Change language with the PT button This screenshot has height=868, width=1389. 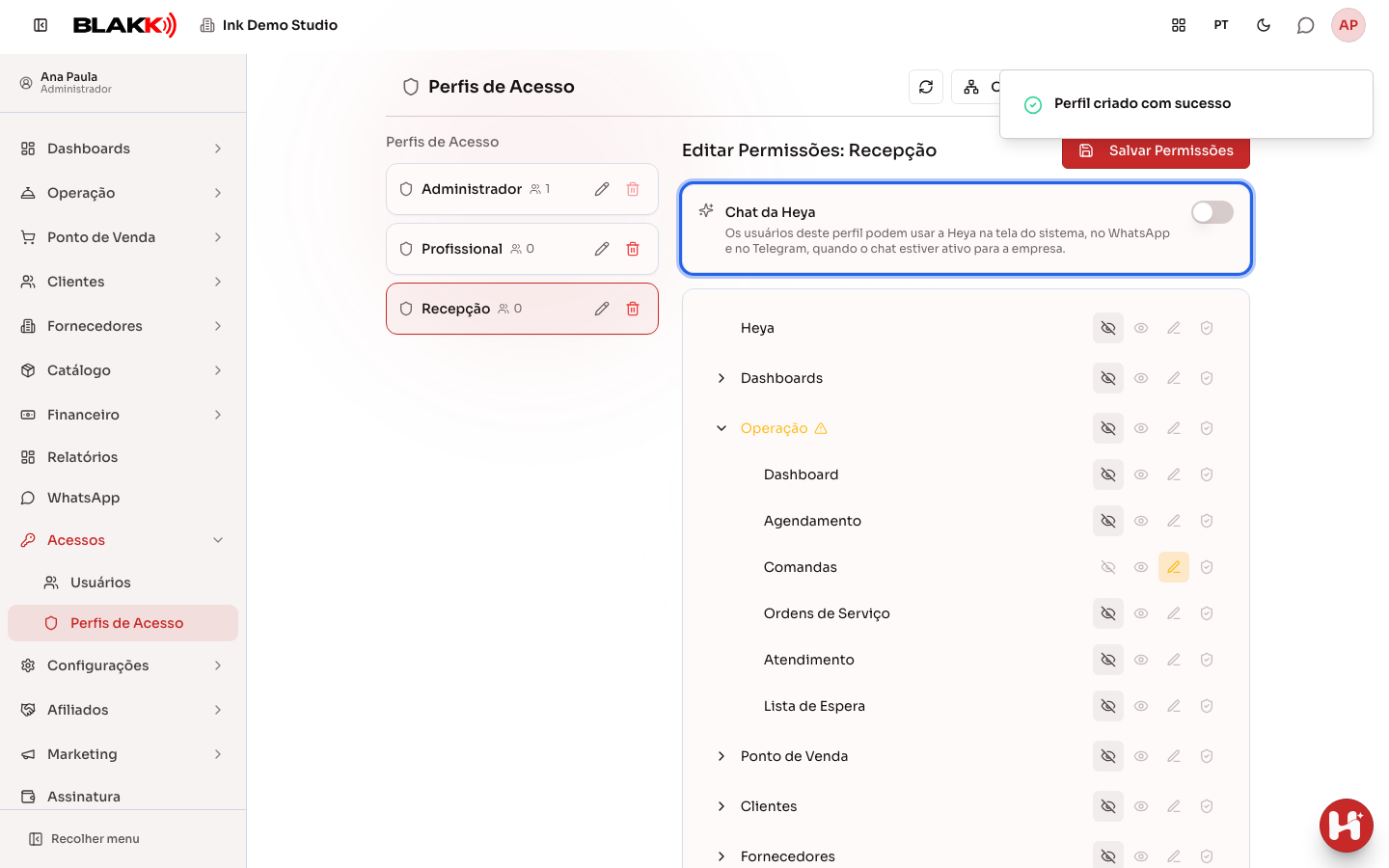coord(1221,25)
